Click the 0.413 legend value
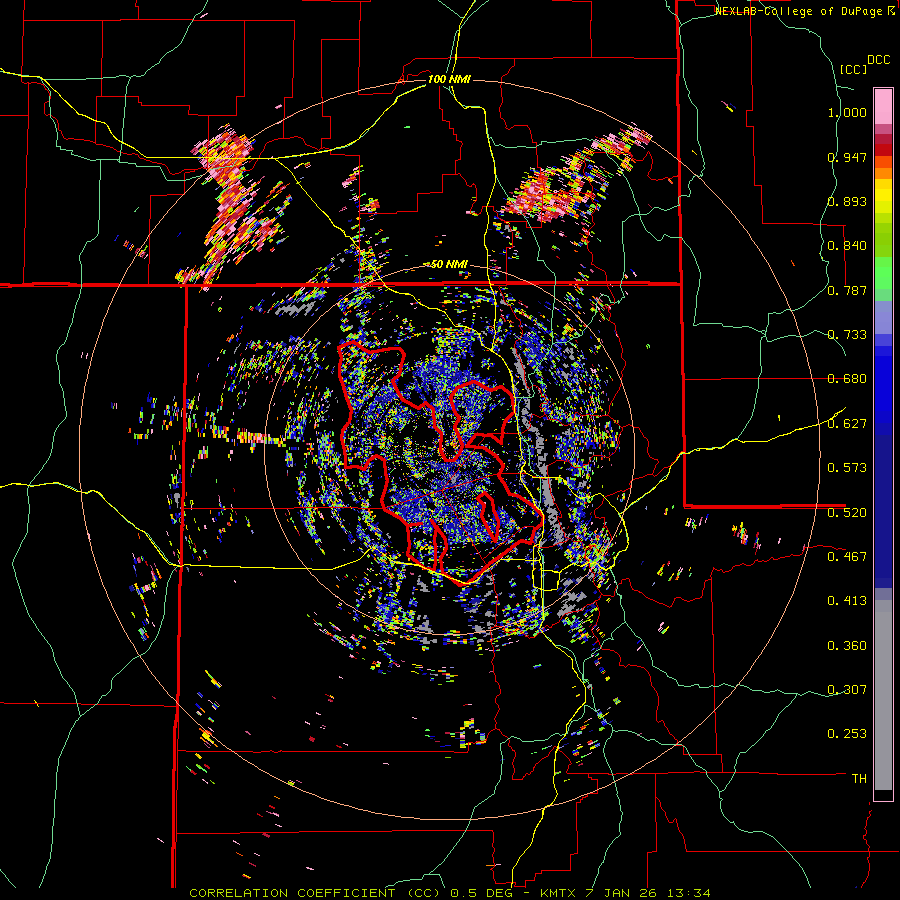Image resolution: width=900 pixels, height=900 pixels. 847,601
